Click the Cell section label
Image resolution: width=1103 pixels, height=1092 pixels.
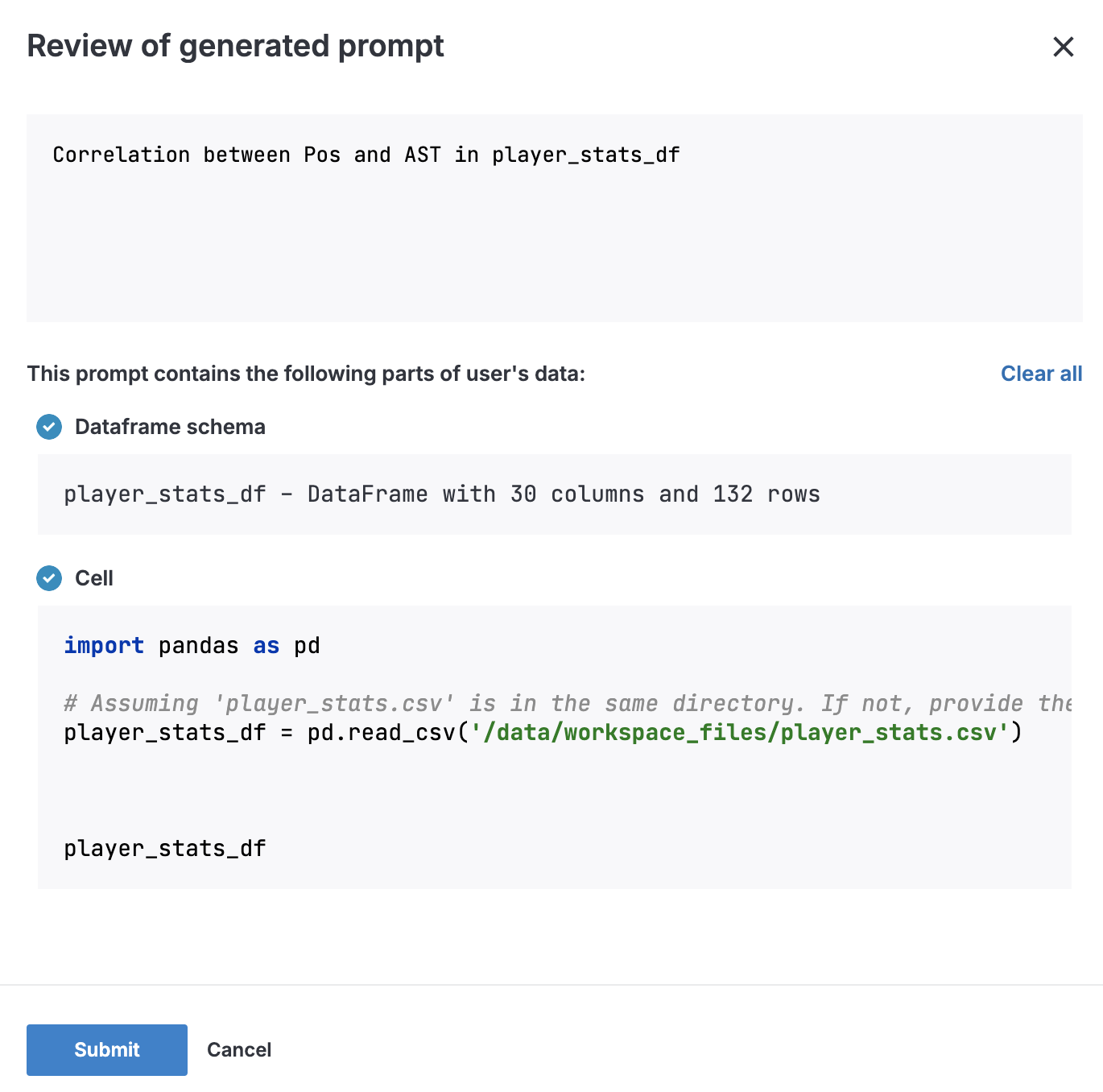tap(93, 578)
